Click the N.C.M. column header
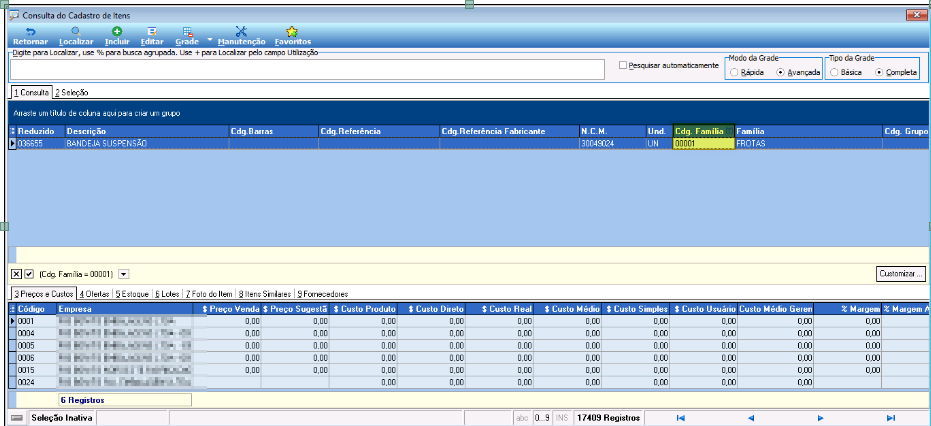This screenshot has width=931, height=426. pyautogui.click(x=612, y=131)
